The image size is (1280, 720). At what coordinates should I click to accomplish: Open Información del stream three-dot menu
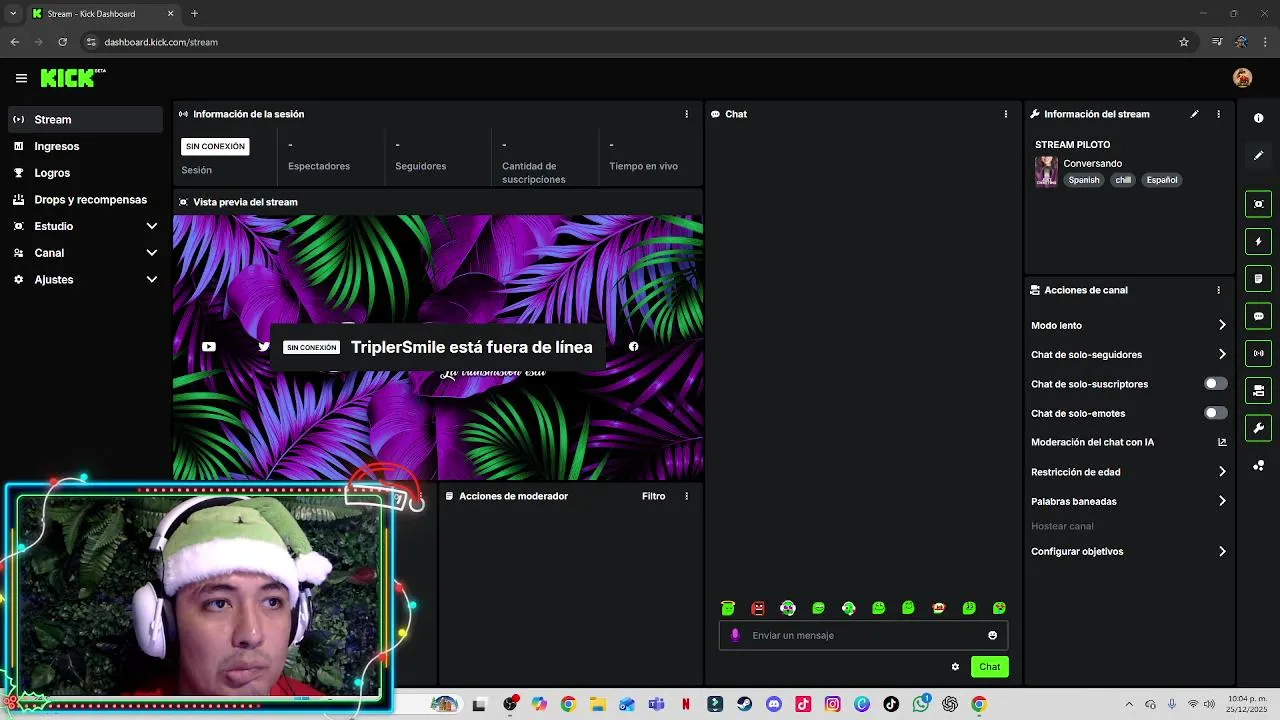(1218, 114)
